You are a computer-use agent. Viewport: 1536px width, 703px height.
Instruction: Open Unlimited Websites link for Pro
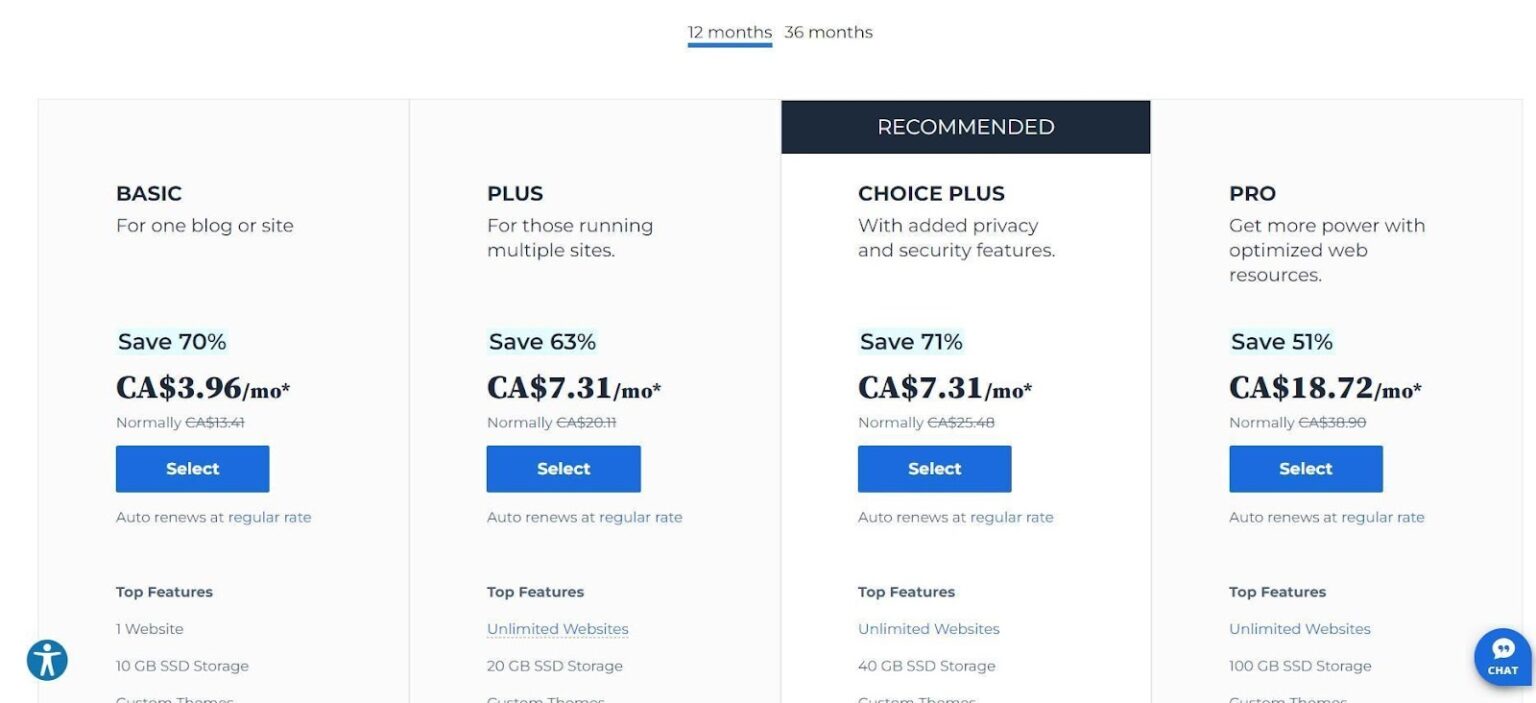tap(1300, 628)
